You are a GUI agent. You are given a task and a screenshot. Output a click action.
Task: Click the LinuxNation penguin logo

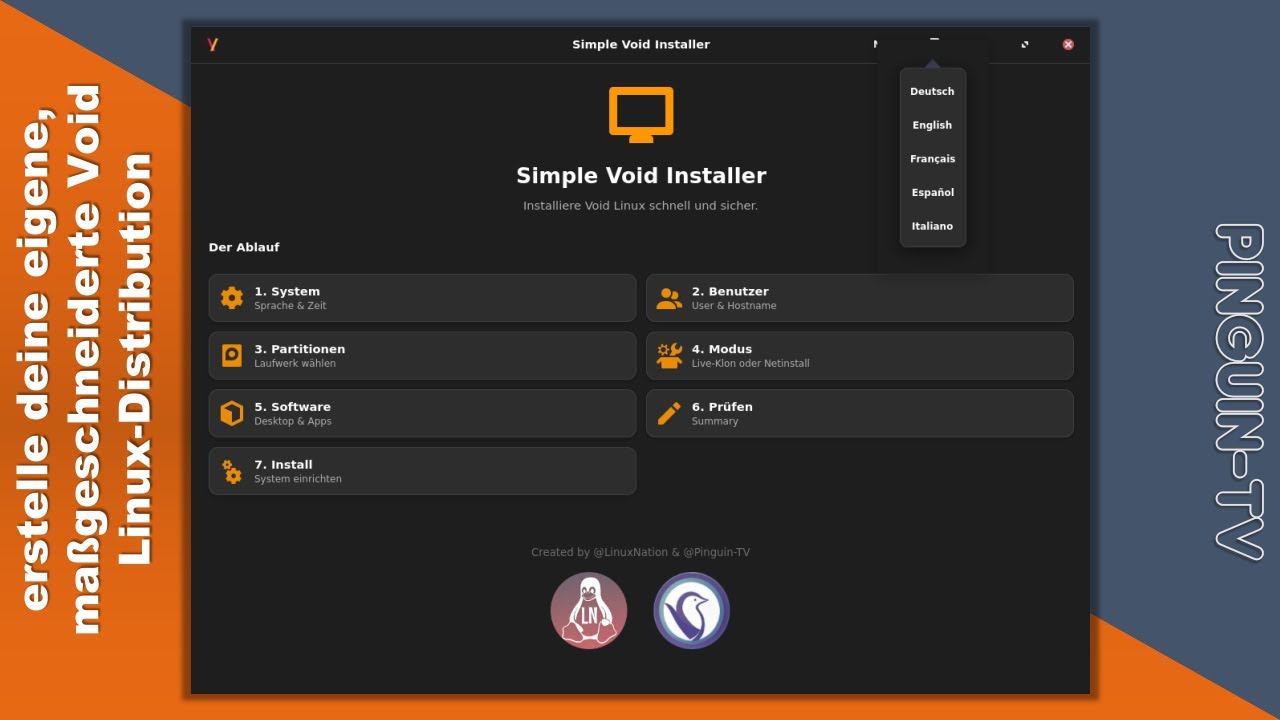tap(589, 610)
